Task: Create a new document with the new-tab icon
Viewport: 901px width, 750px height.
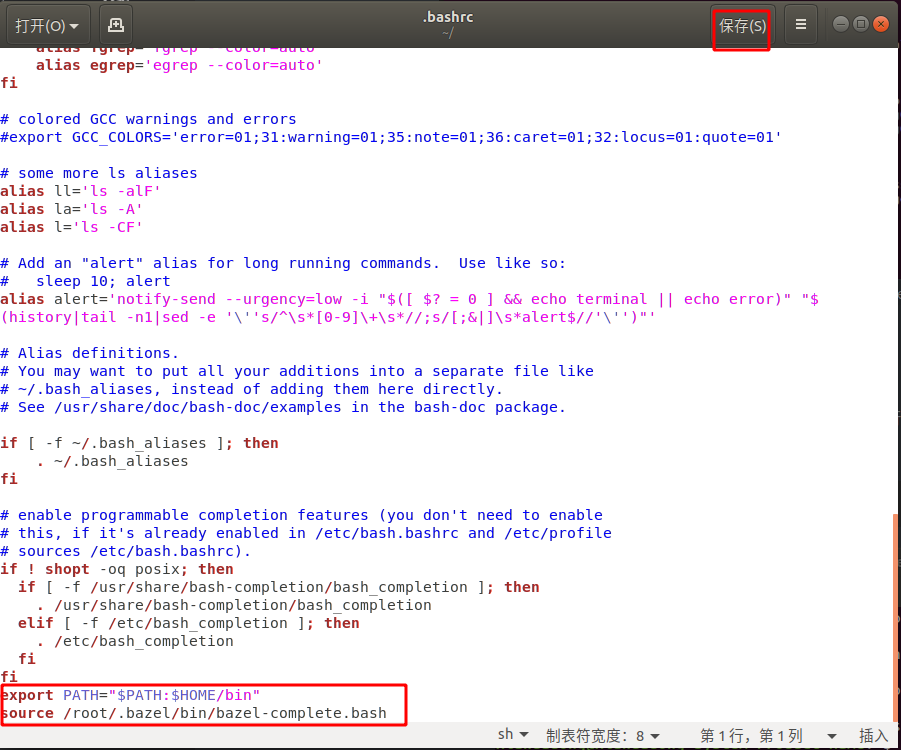Action: (115, 24)
